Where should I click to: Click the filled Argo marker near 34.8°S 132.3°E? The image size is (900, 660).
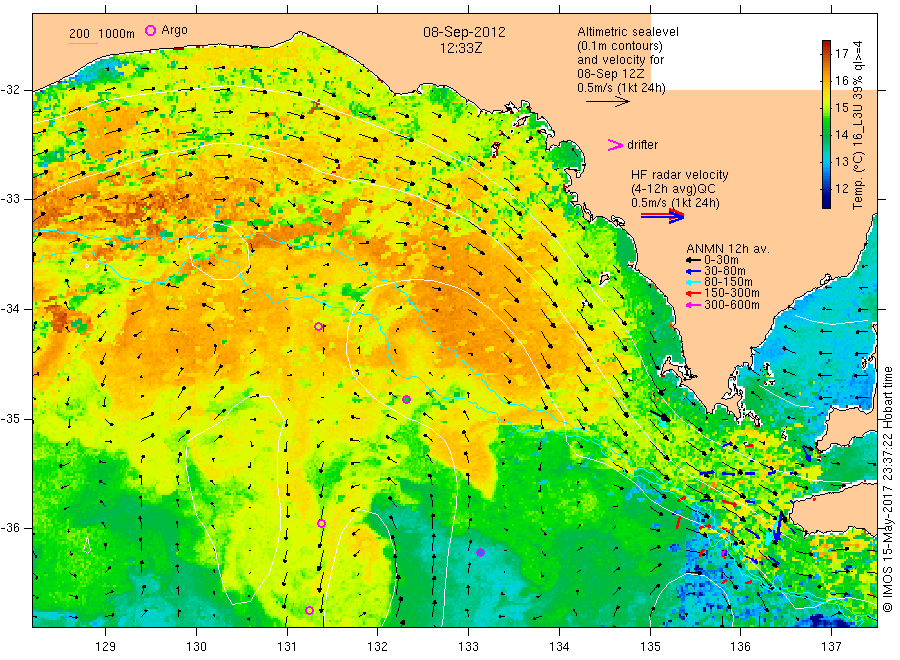406,399
